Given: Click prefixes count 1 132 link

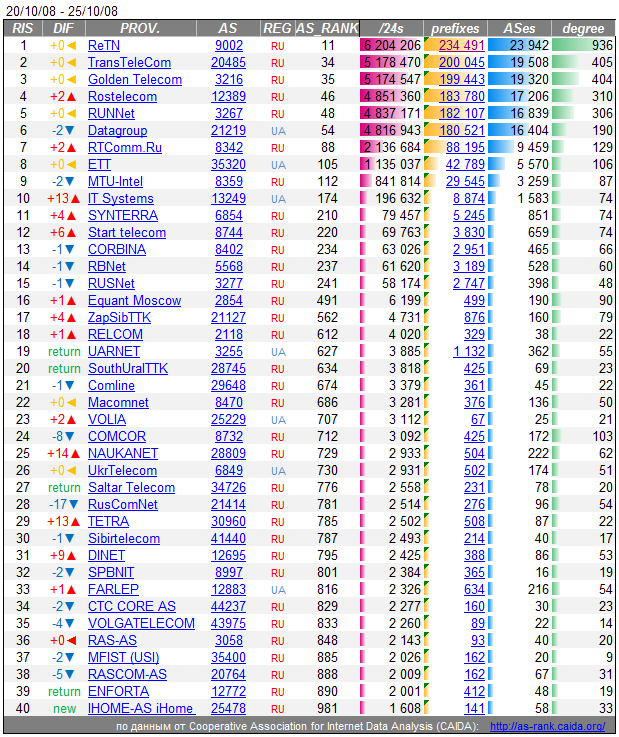Looking at the screenshot, I should (469, 351).
